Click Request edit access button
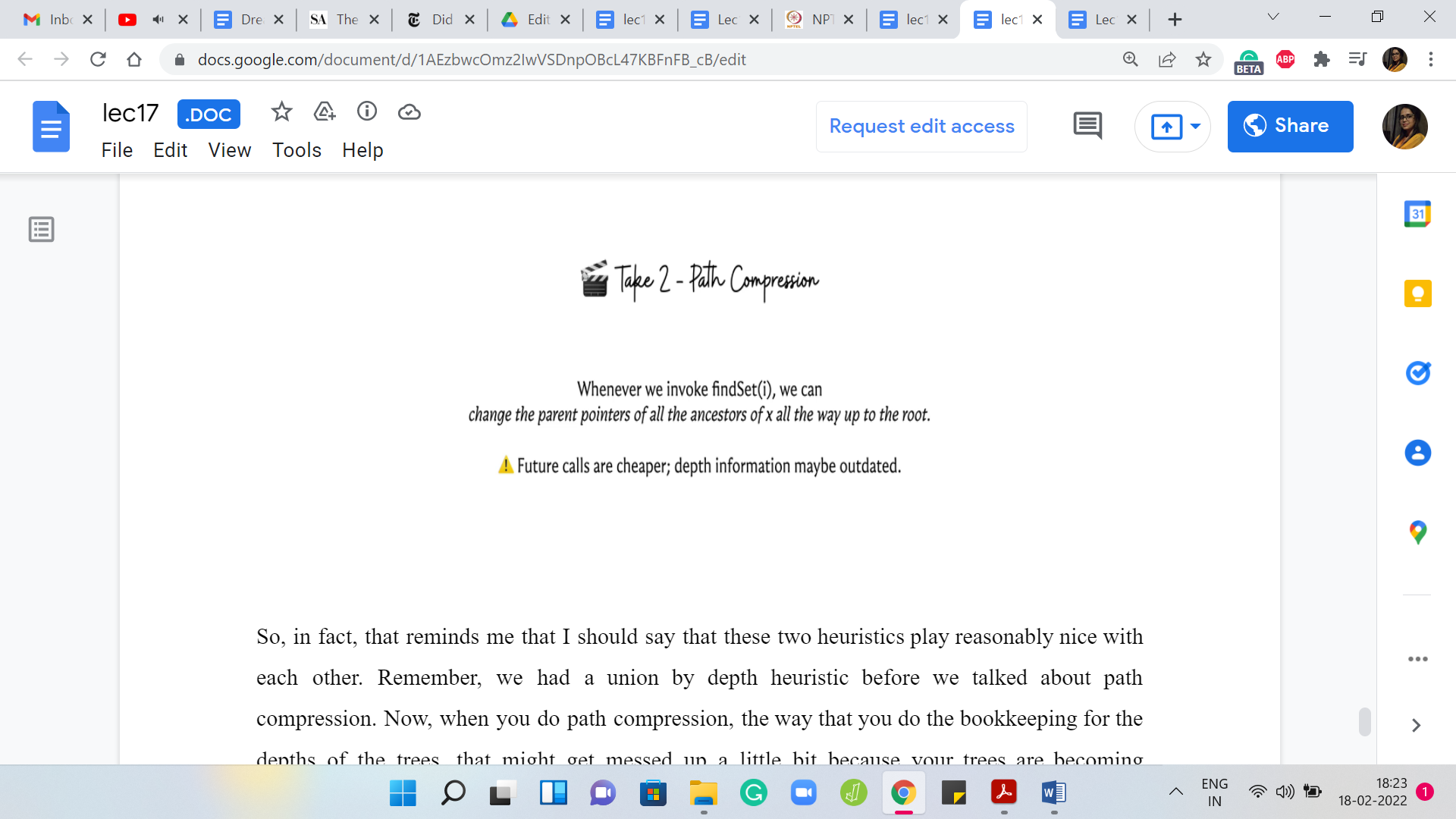Viewport: 1456px width, 819px height. [x=921, y=126]
